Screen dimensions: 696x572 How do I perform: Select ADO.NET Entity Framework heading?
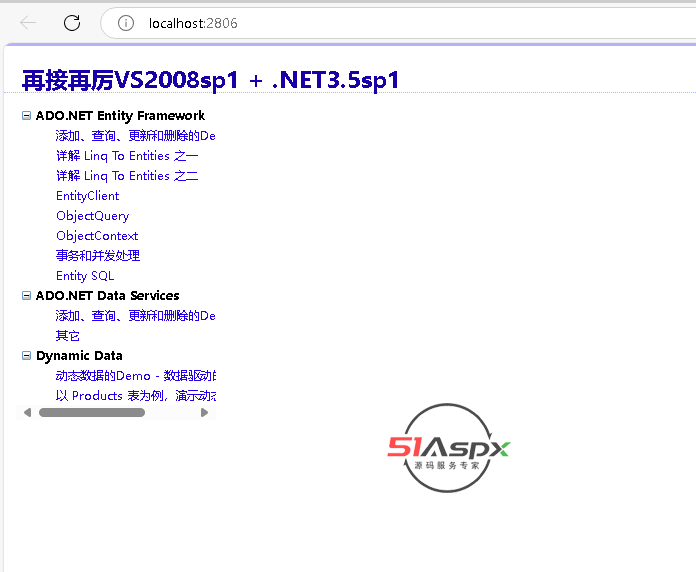120,116
